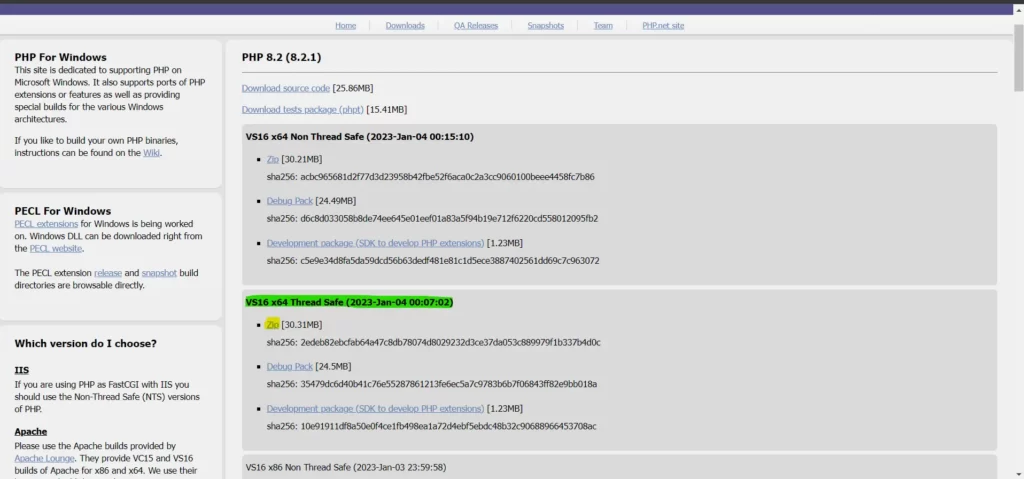Download the highlighted Zip under VS16 x64 Thread Safe
The image size is (1024, 479).
click(272, 325)
